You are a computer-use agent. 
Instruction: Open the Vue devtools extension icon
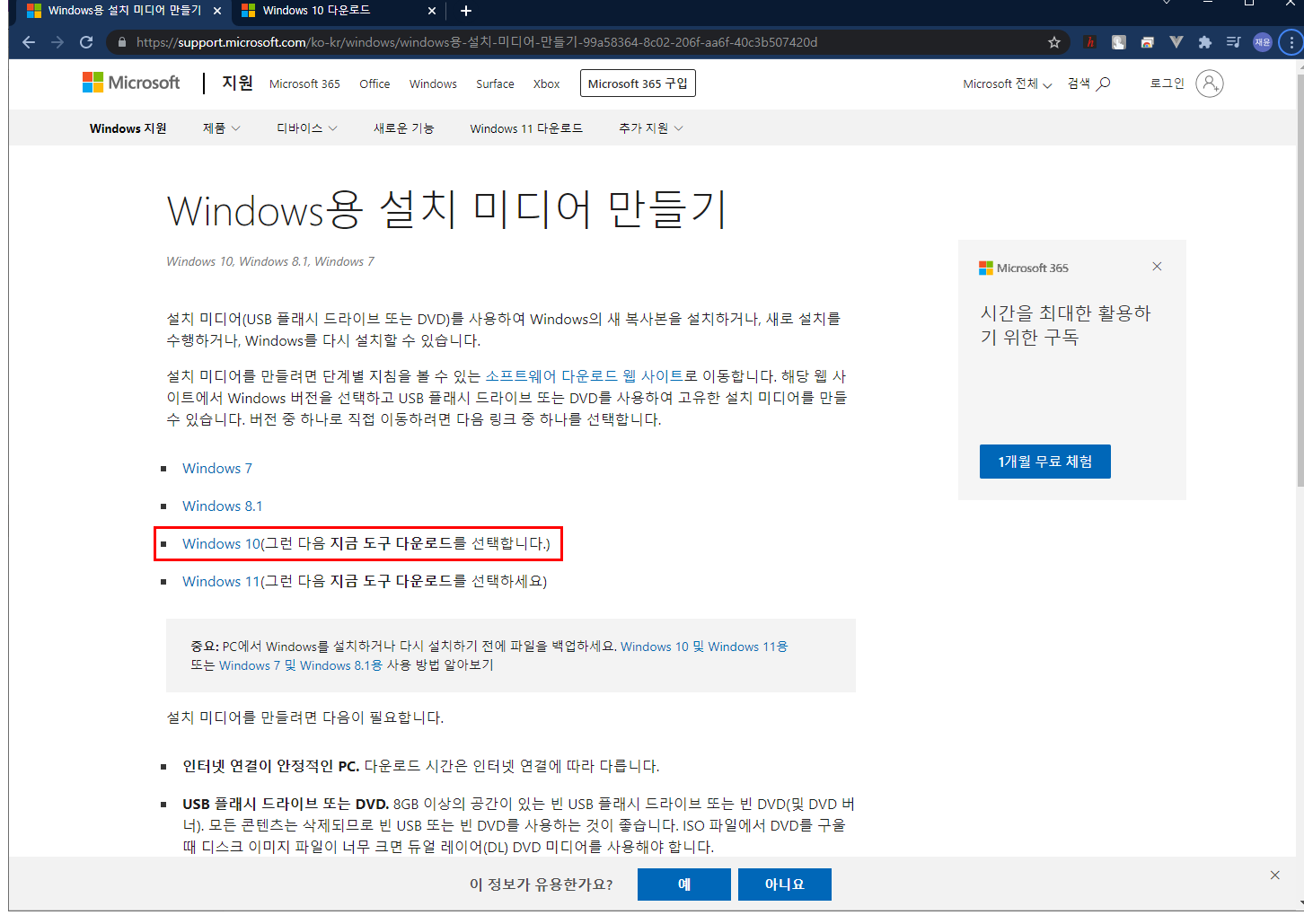1176,42
